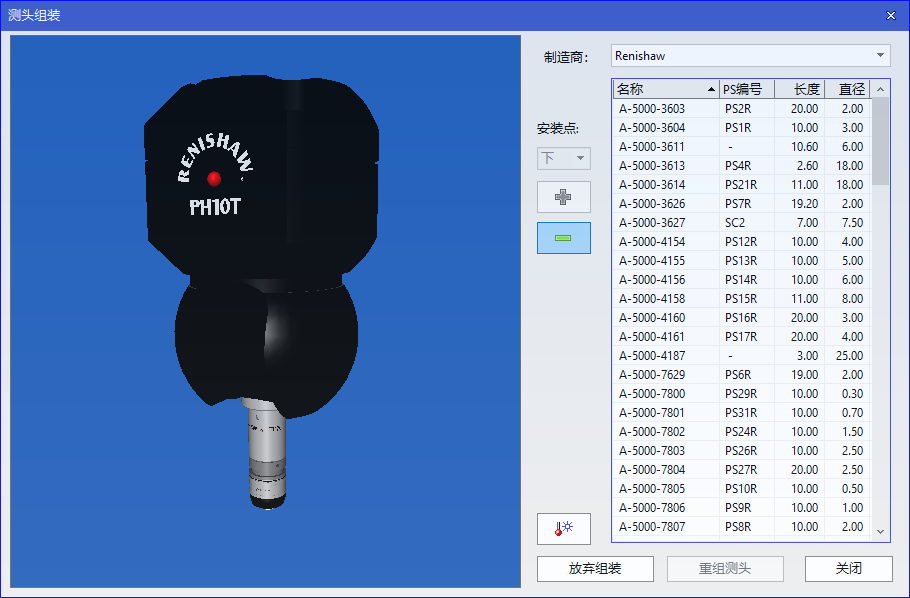This screenshot has width=910, height=598.
Task: Sort by the 直径 column header
Action: pos(847,89)
